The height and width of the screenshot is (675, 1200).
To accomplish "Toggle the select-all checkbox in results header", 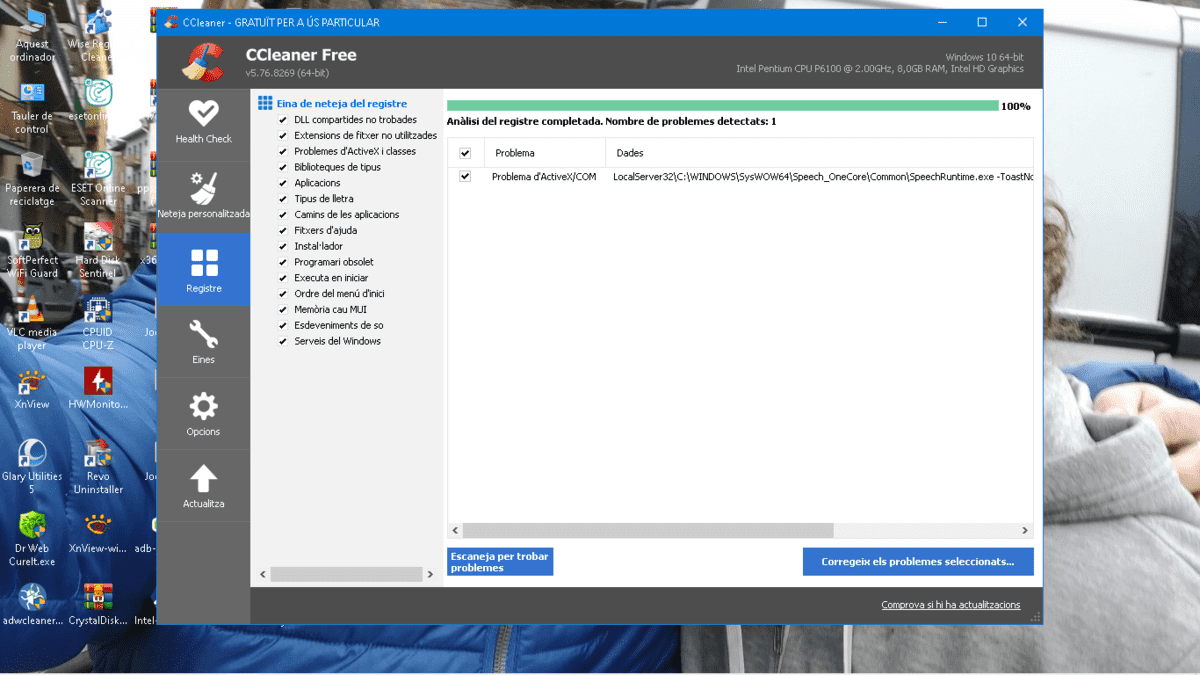I will click(x=465, y=153).
